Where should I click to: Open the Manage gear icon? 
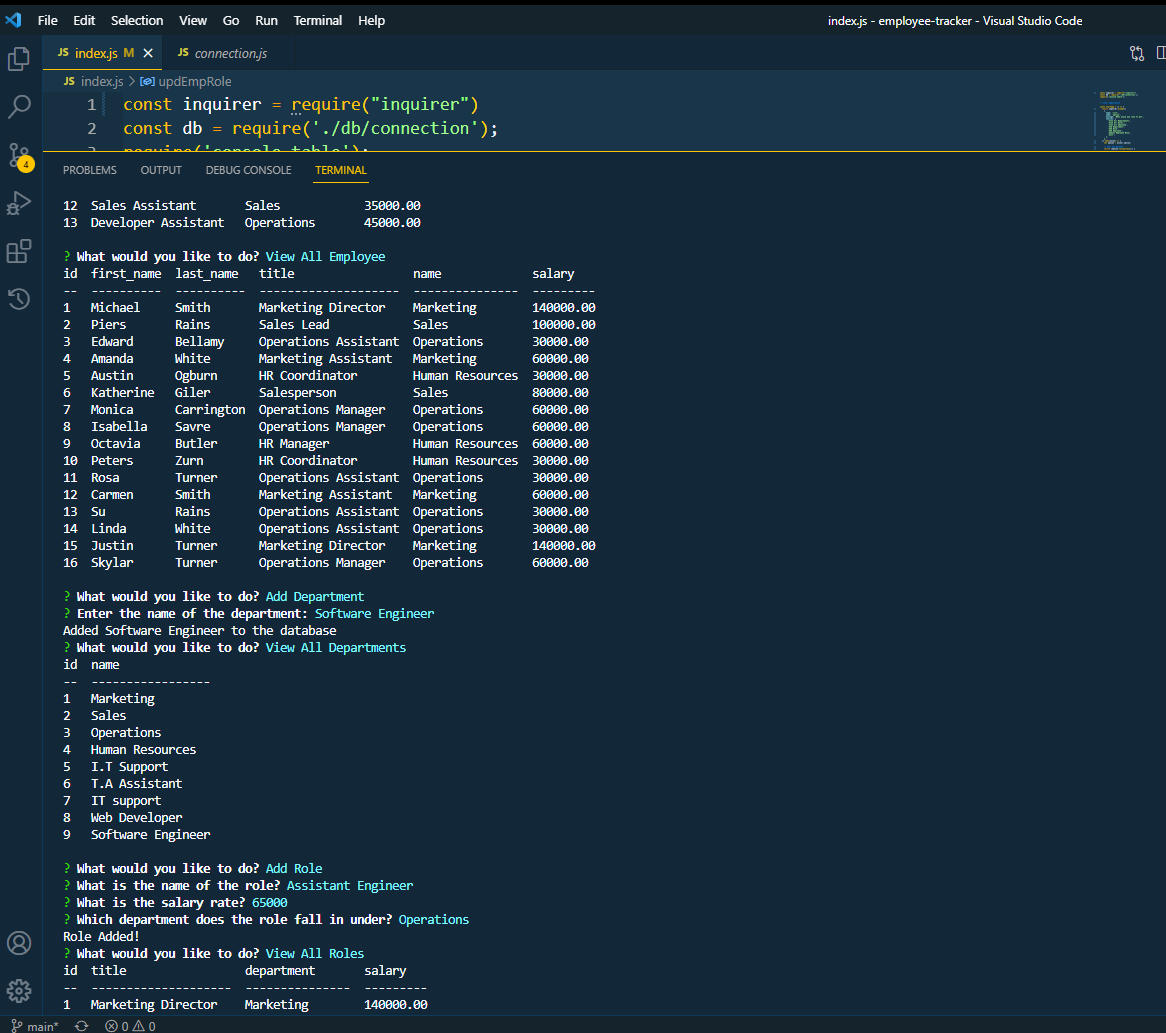tap(19, 991)
